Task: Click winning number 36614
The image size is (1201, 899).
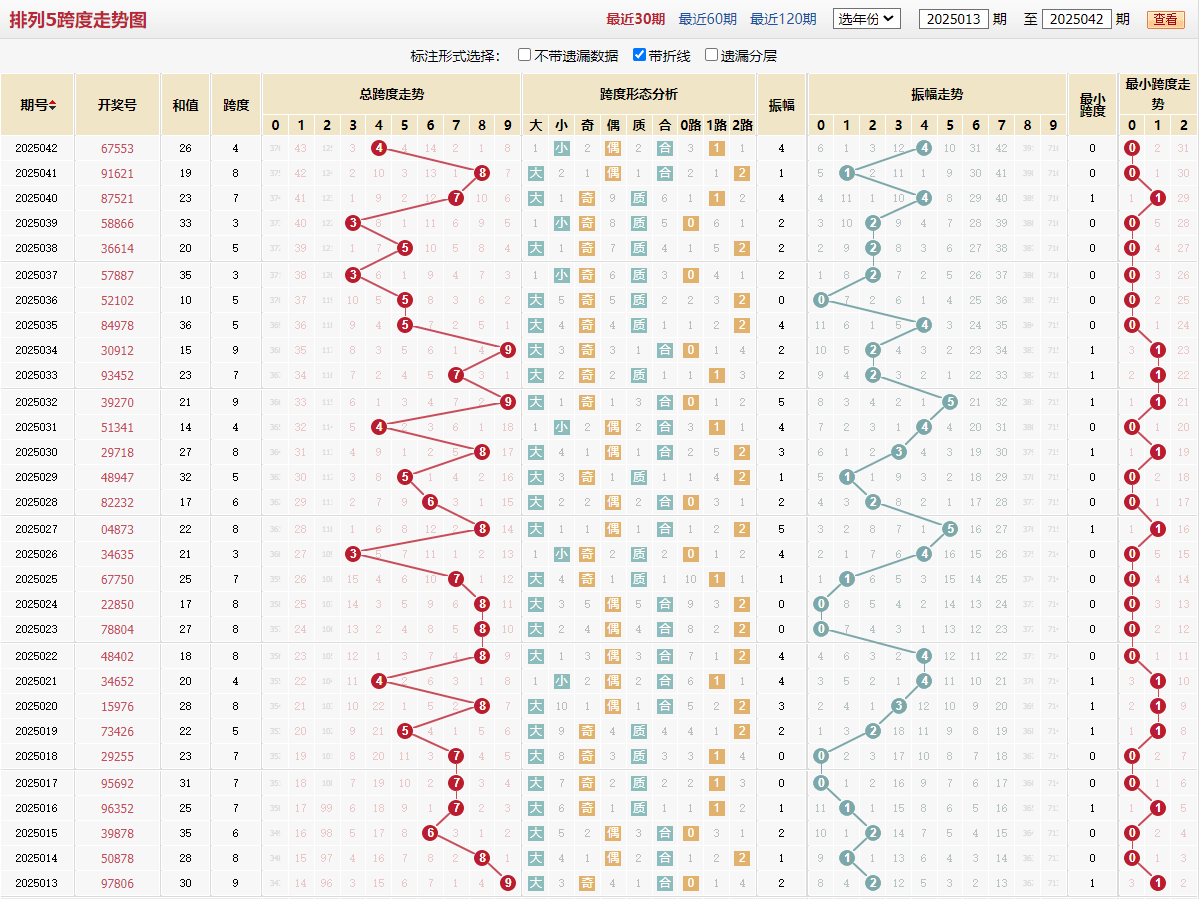Action: click(x=117, y=248)
